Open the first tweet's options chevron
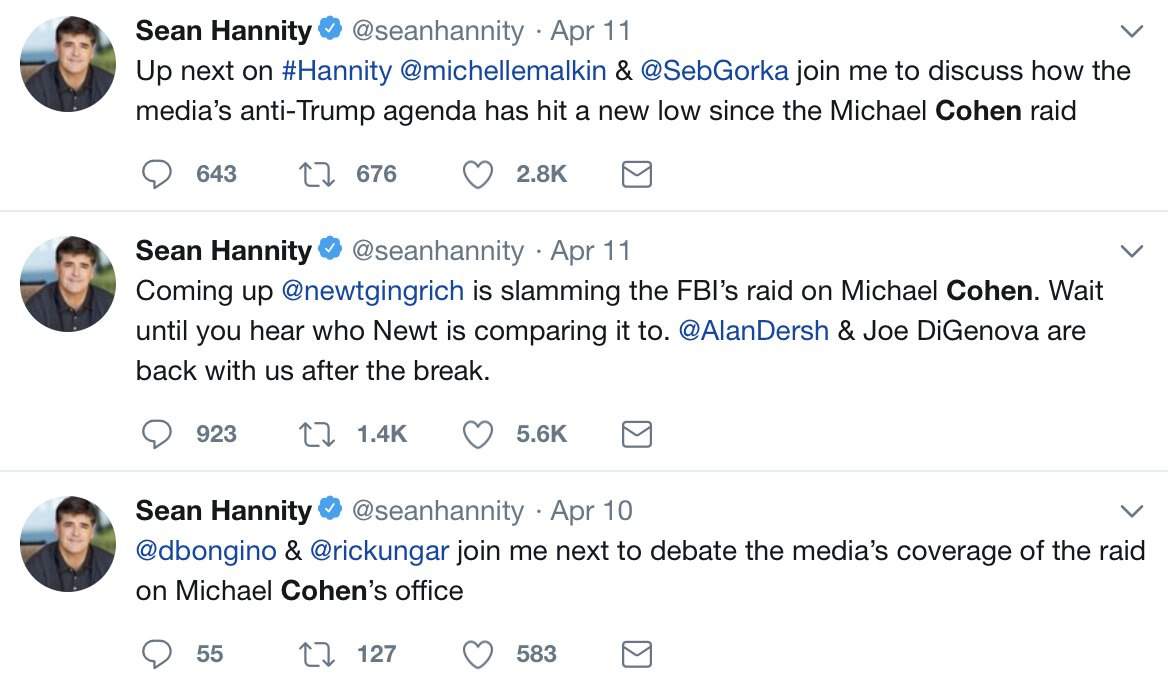The height and width of the screenshot is (684, 1168). pos(1131,32)
